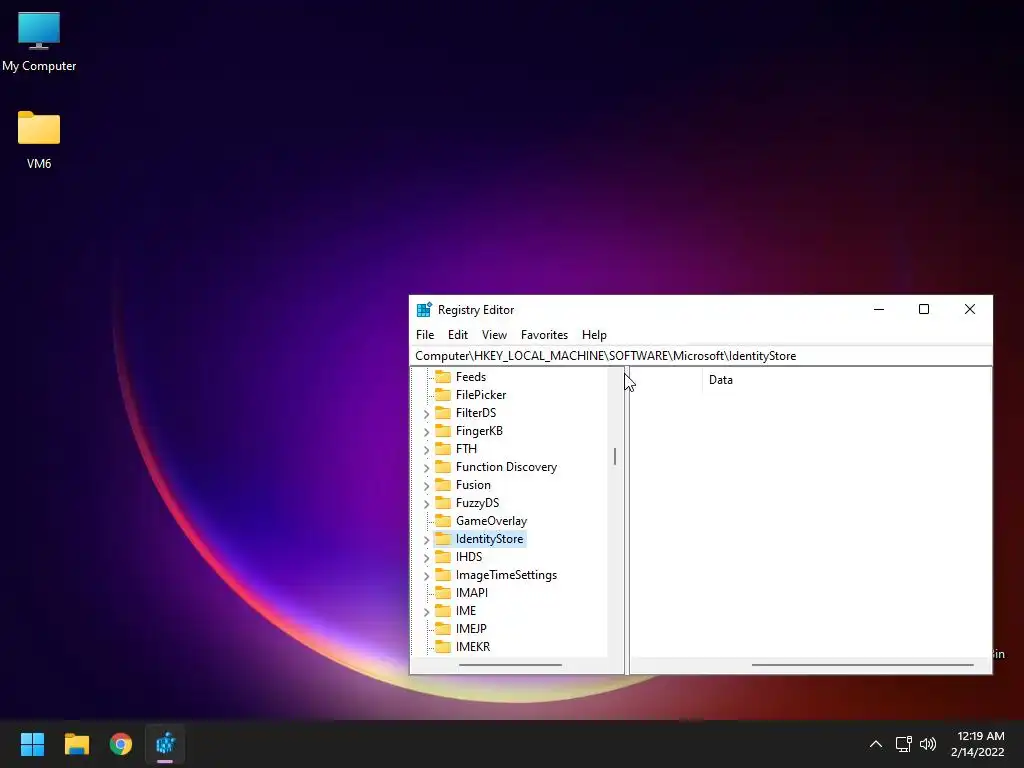Expand the IdentityStore key
This screenshot has height=768, width=1024.
click(426, 539)
